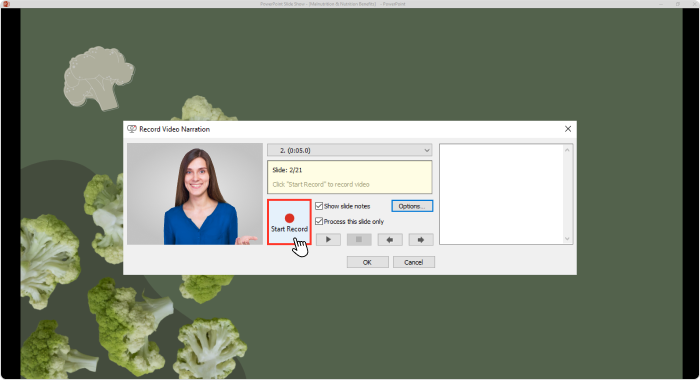Stop playback with the square button
The width and height of the screenshot is (700, 380).
(359, 240)
